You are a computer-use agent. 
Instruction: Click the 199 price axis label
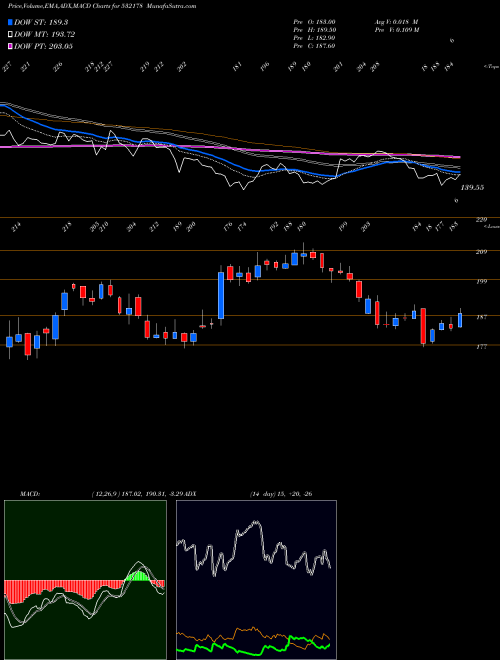[x=481, y=281]
